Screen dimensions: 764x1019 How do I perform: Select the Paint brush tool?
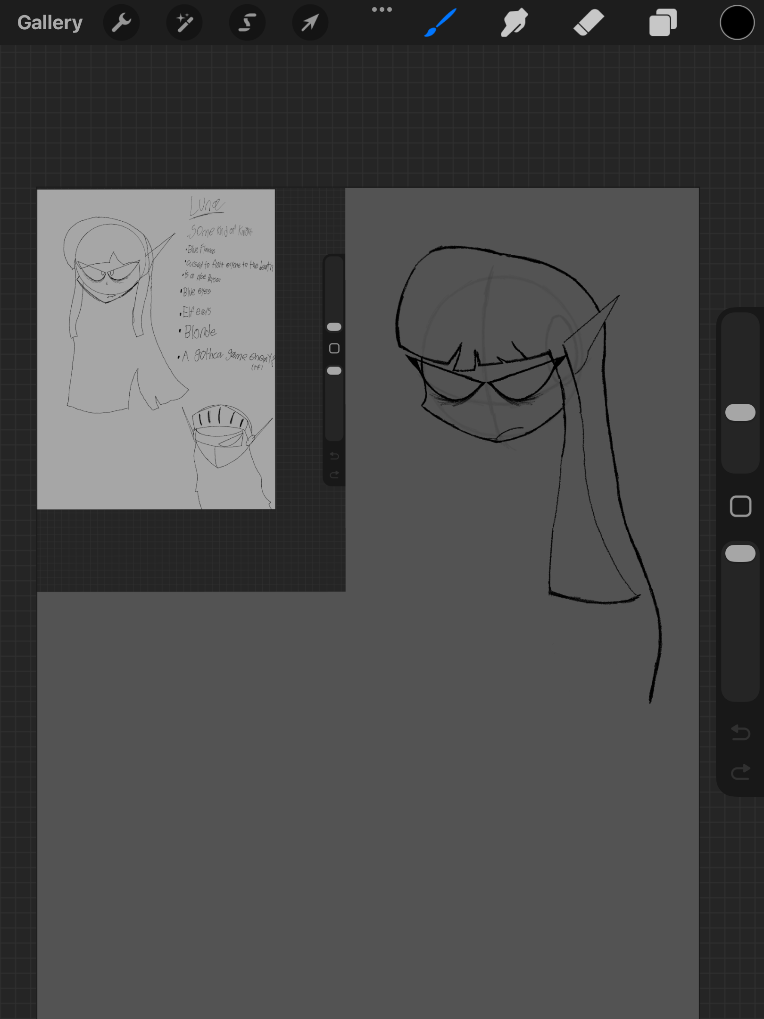coord(440,23)
